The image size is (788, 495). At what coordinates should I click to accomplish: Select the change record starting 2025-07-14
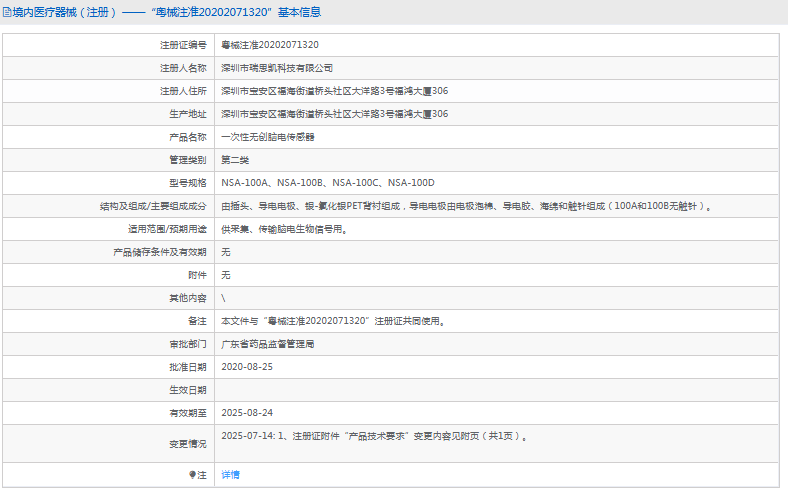pos(374,436)
